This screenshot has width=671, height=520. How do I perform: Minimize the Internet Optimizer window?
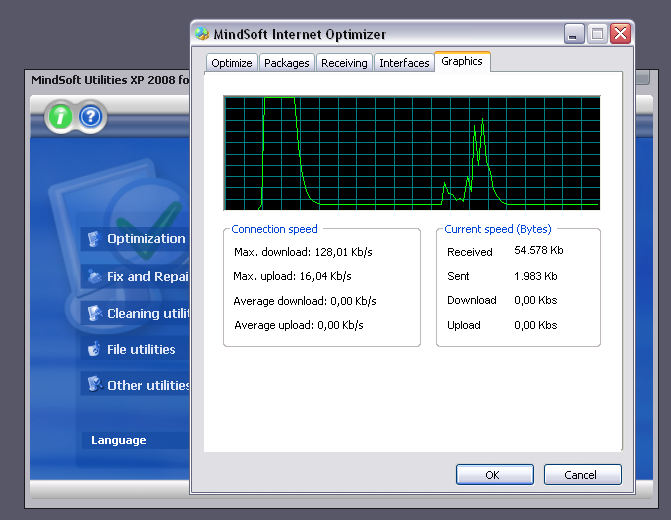coord(574,33)
